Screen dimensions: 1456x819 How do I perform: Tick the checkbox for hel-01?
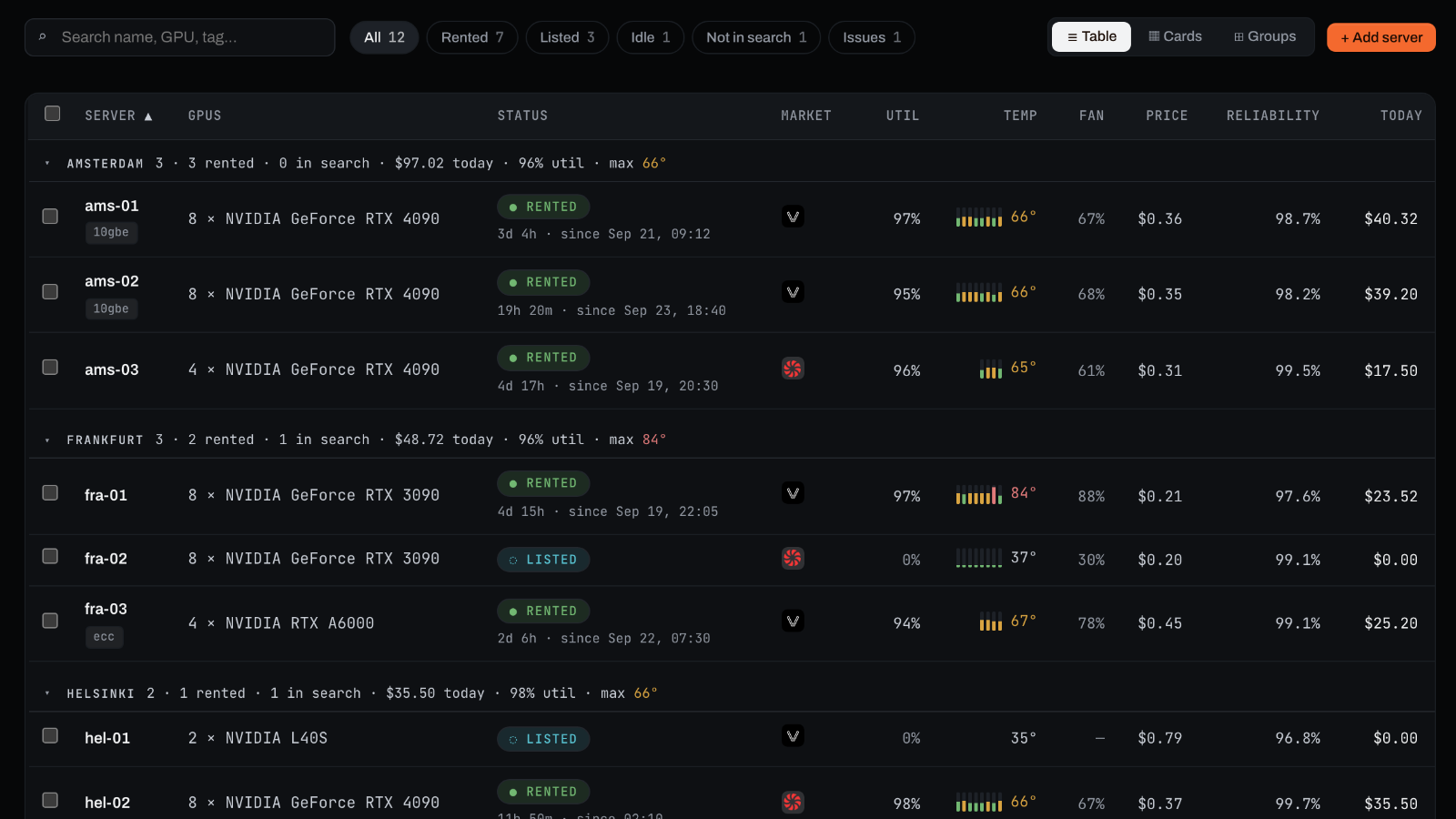[50, 736]
